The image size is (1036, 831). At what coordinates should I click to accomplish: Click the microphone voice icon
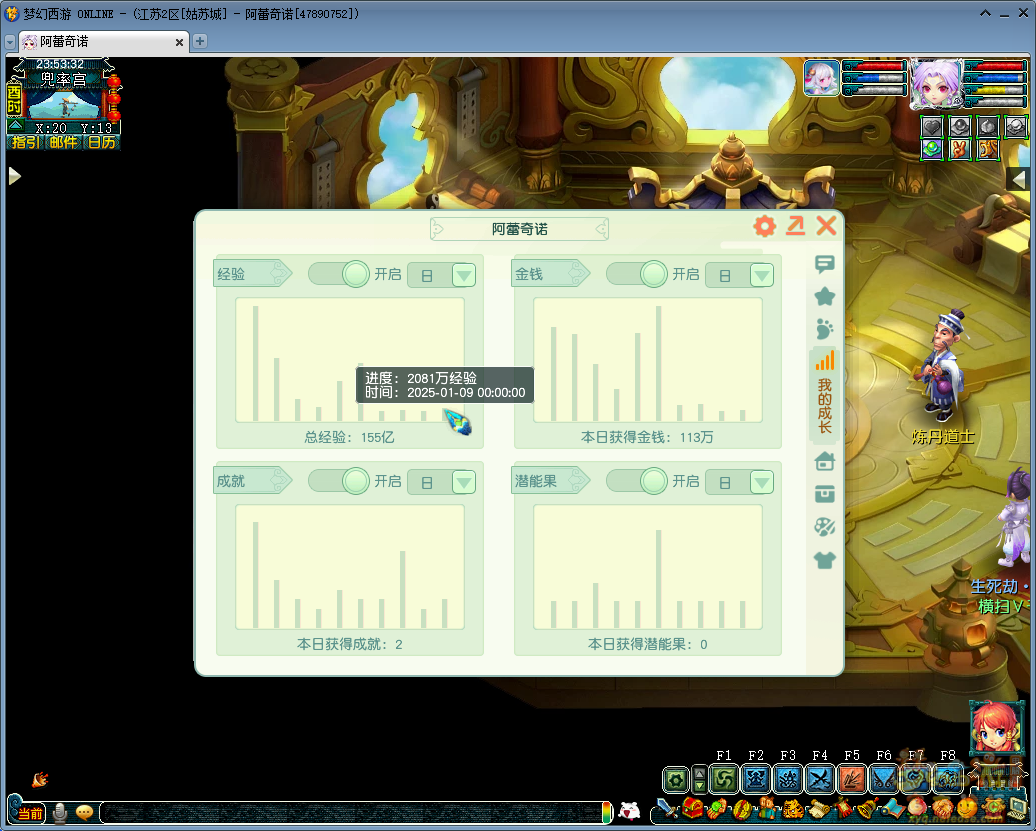pos(59,813)
